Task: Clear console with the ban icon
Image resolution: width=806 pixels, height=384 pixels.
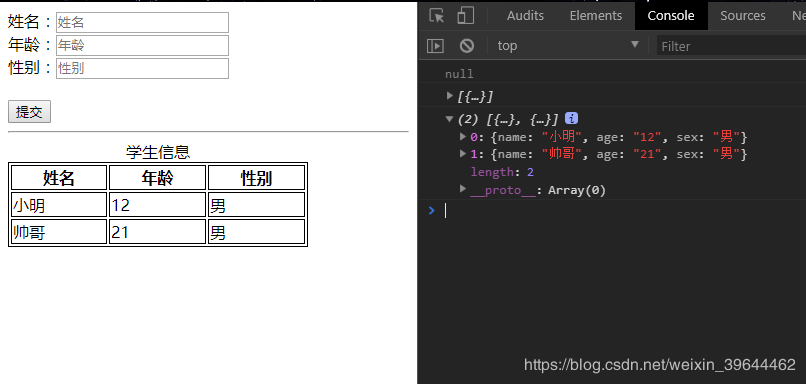Action: pos(467,46)
